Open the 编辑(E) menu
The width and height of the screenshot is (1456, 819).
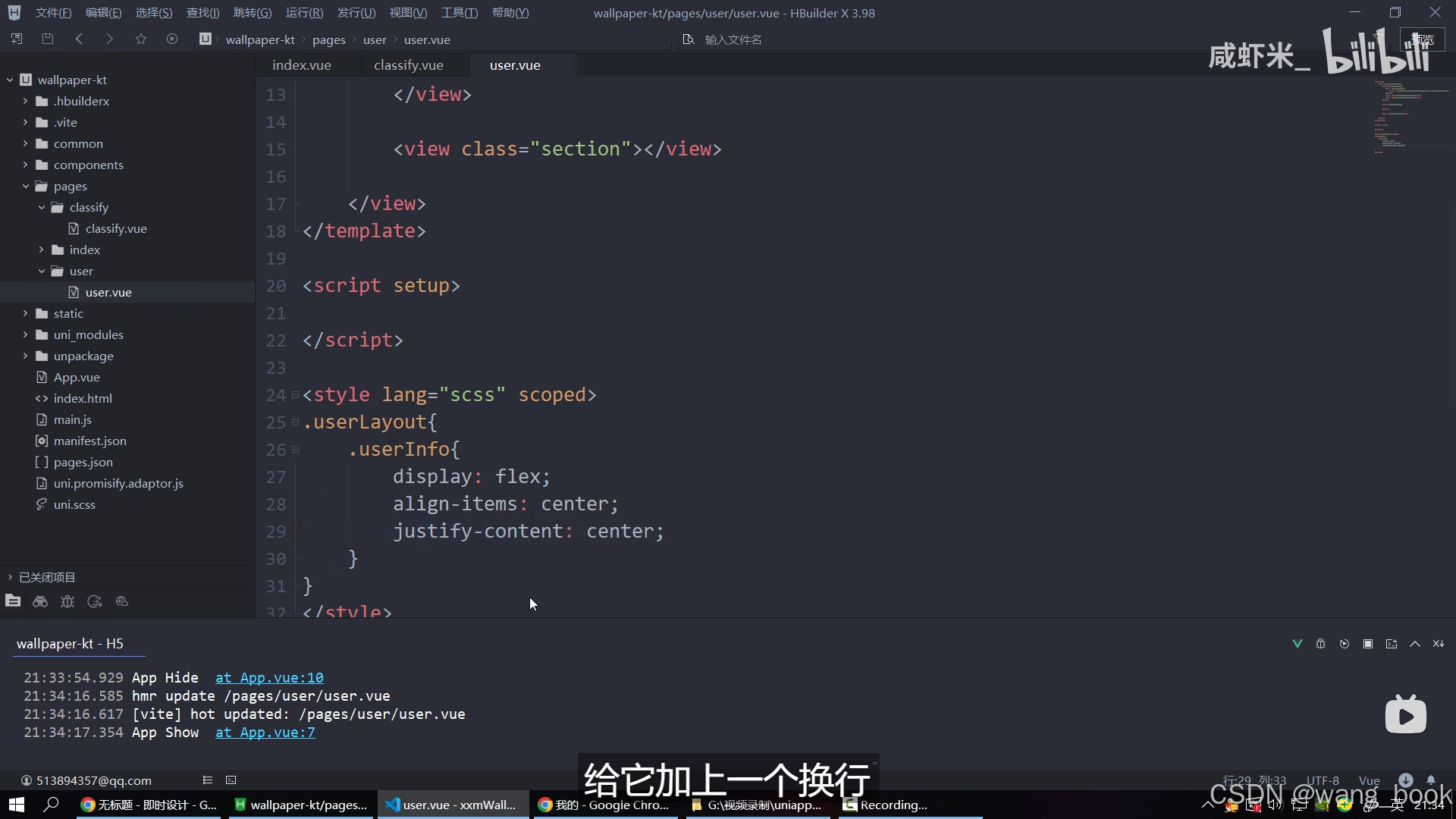pos(104,13)
